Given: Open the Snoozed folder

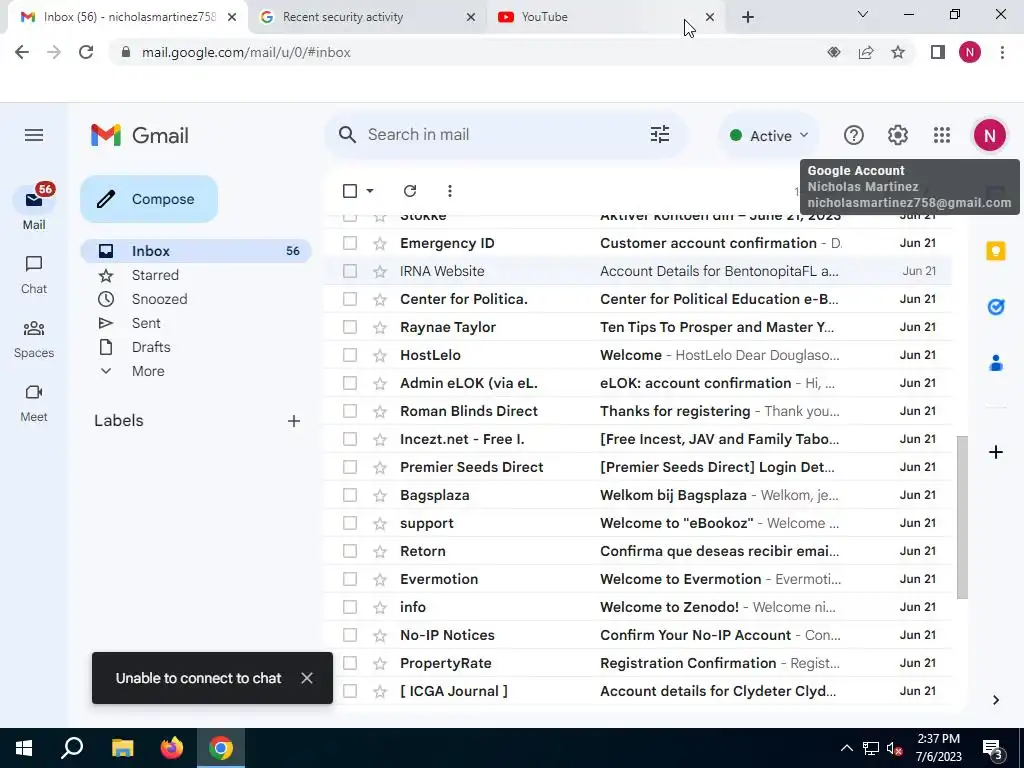Looking at the screenshot, I should 196,299.
